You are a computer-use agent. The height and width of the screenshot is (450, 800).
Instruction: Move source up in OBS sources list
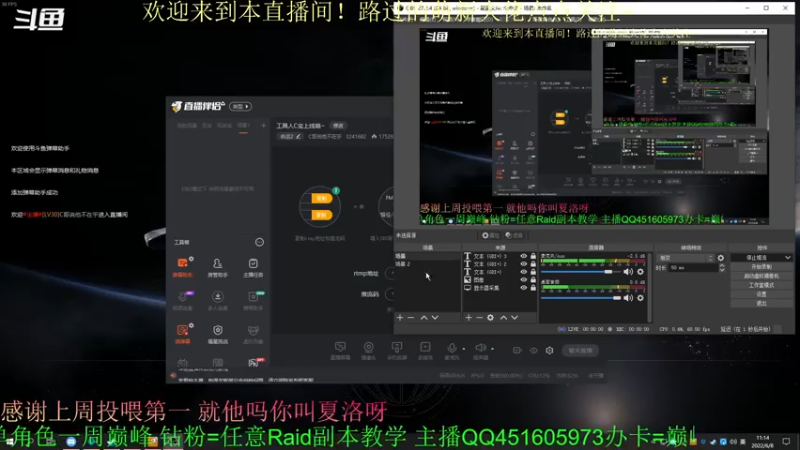[x=504, y=317]
